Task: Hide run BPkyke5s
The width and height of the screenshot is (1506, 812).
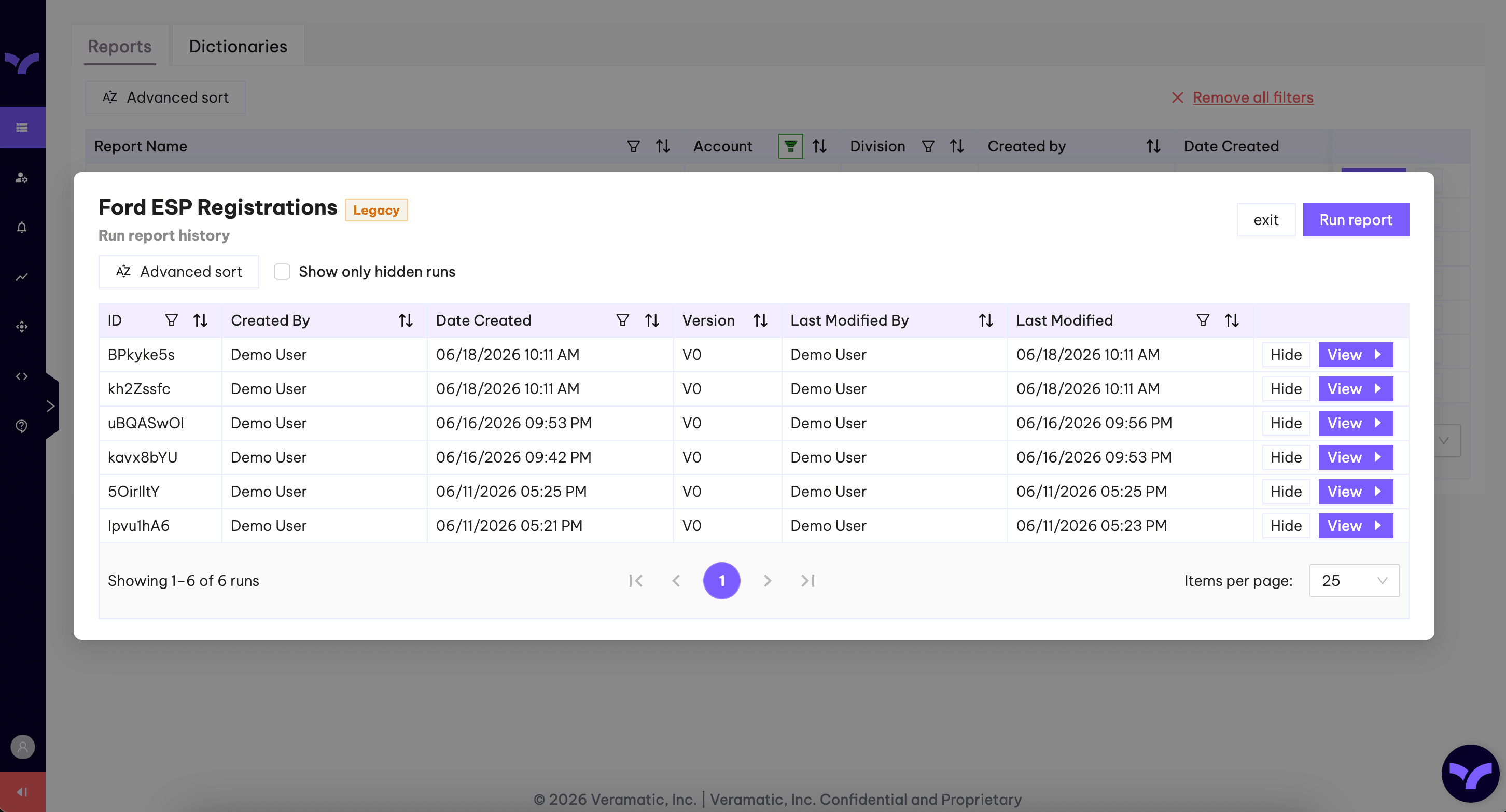Action: pos(1286,355)
